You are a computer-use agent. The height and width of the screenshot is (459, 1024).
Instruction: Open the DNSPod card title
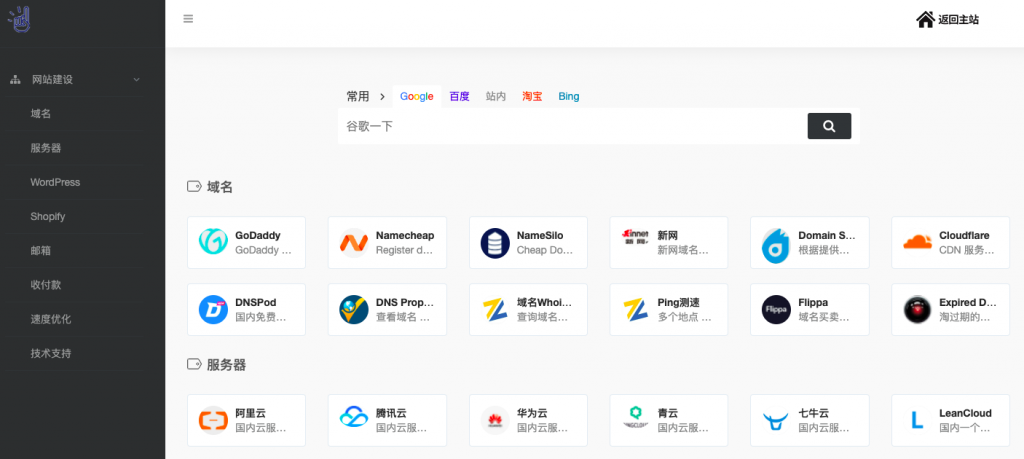click(255, 303)
